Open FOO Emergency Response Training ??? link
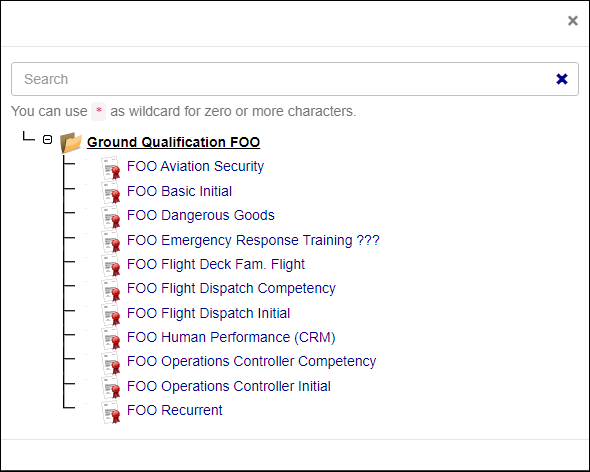The image size is (590, 472). (253, 240)
